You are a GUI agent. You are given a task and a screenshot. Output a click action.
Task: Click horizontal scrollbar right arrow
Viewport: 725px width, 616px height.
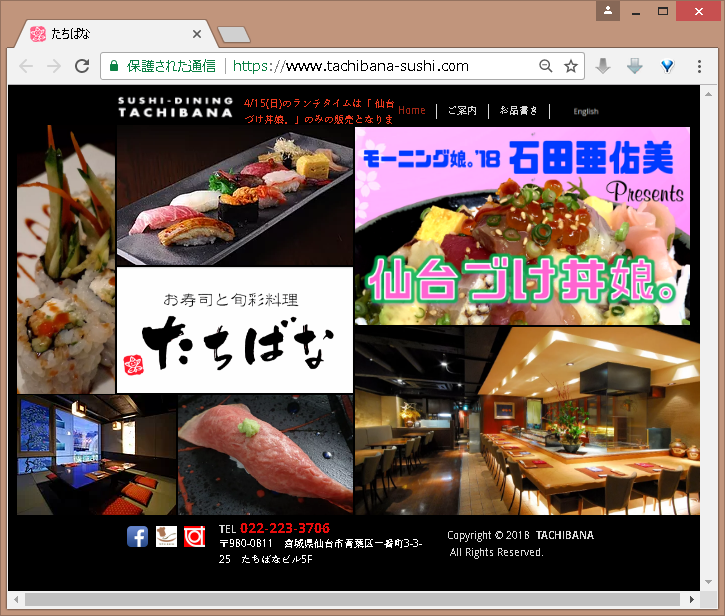(x=692, y=599)
